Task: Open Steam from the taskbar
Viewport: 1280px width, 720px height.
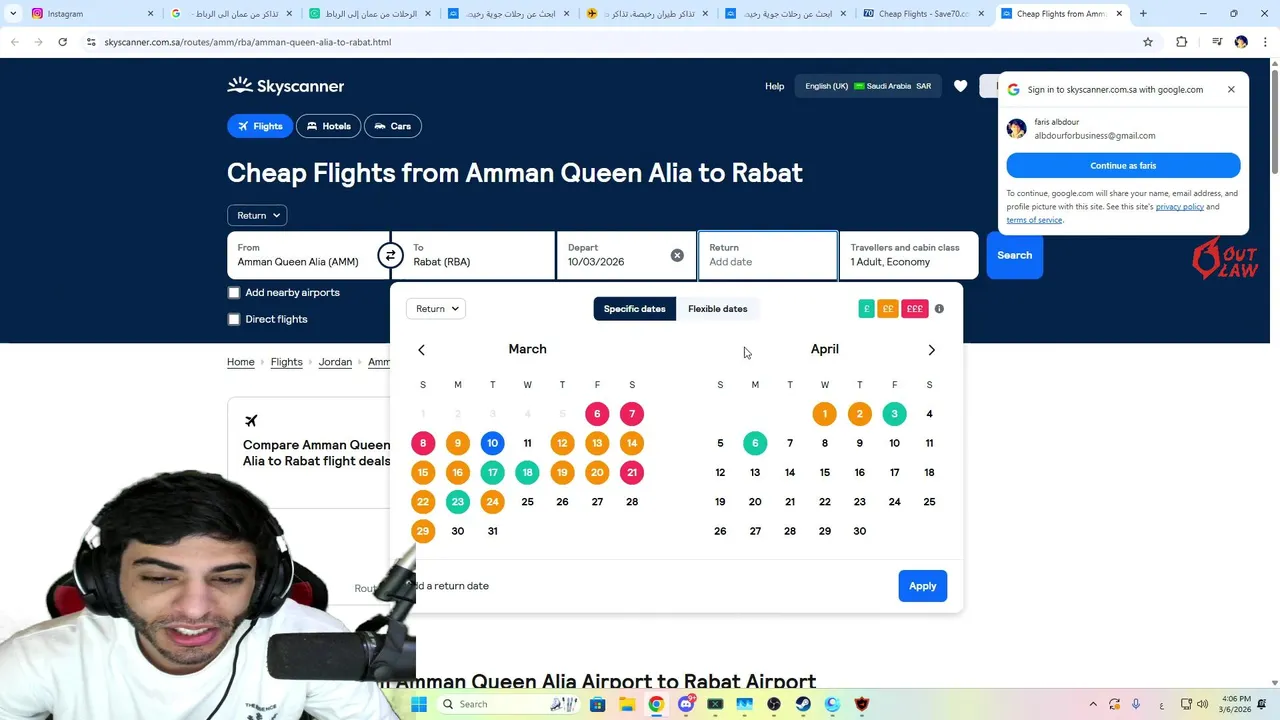Action: (803, 704)
